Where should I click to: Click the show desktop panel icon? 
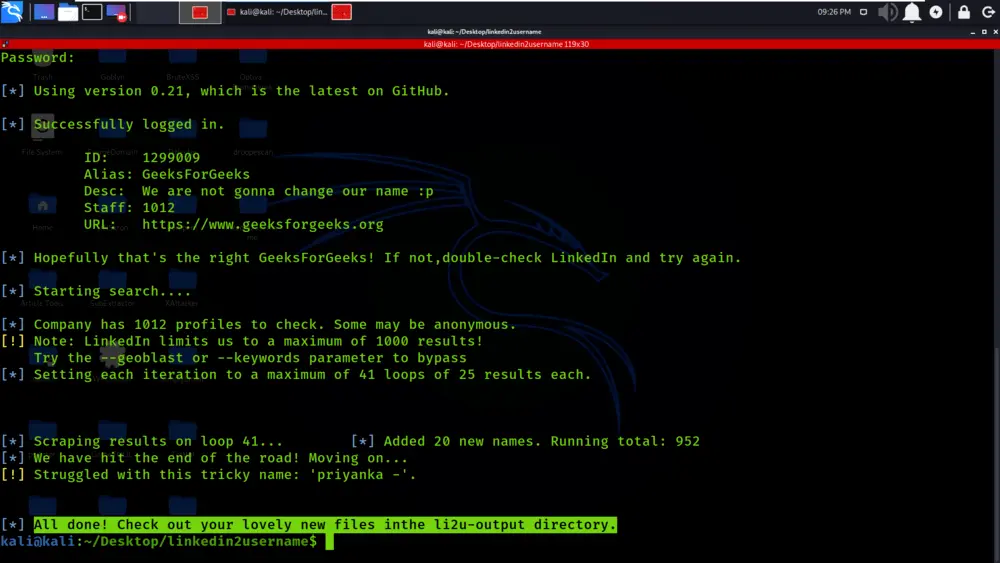tap(43, 12)
